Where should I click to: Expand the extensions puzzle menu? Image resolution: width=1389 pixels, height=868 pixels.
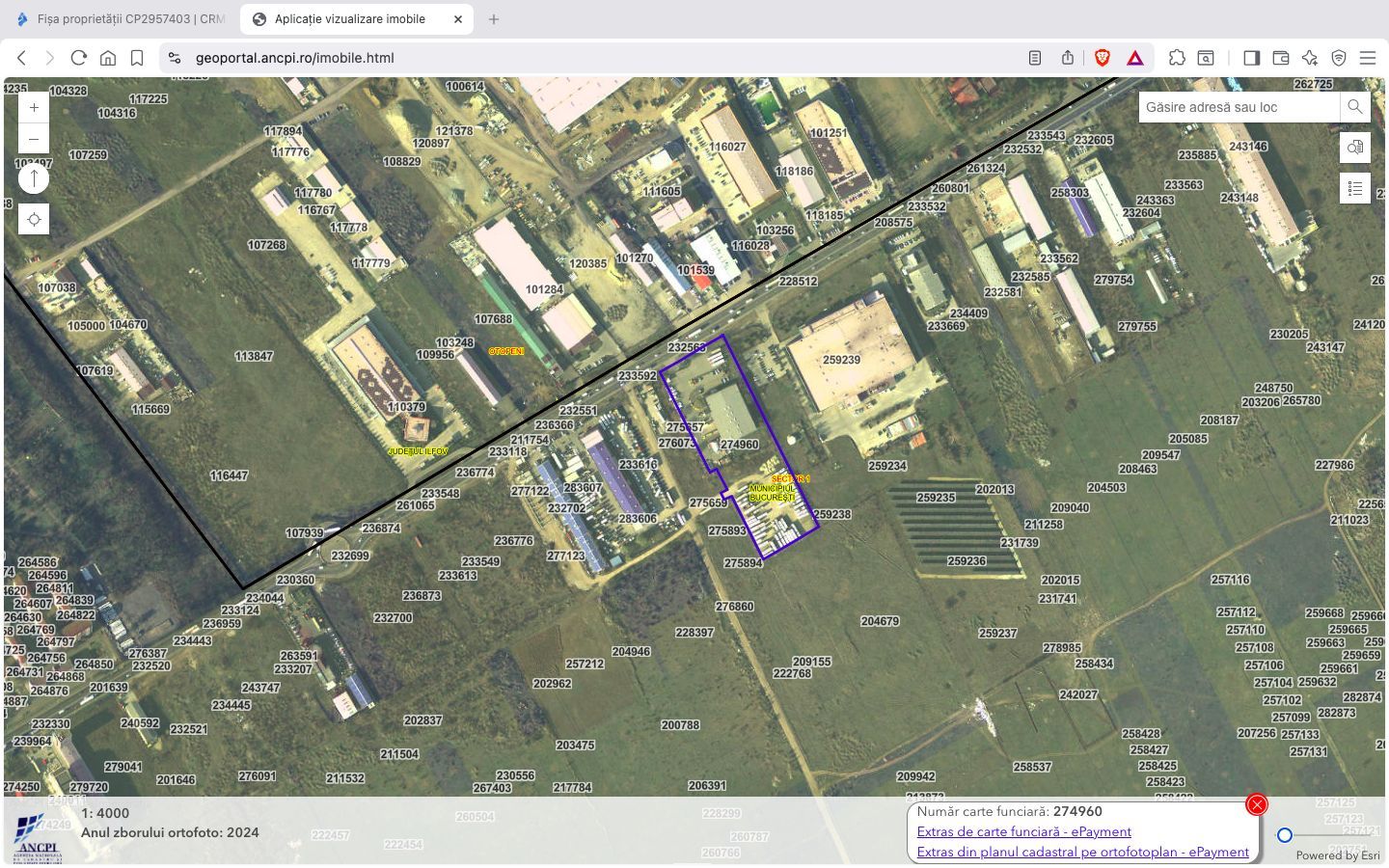coord(1177,58)
